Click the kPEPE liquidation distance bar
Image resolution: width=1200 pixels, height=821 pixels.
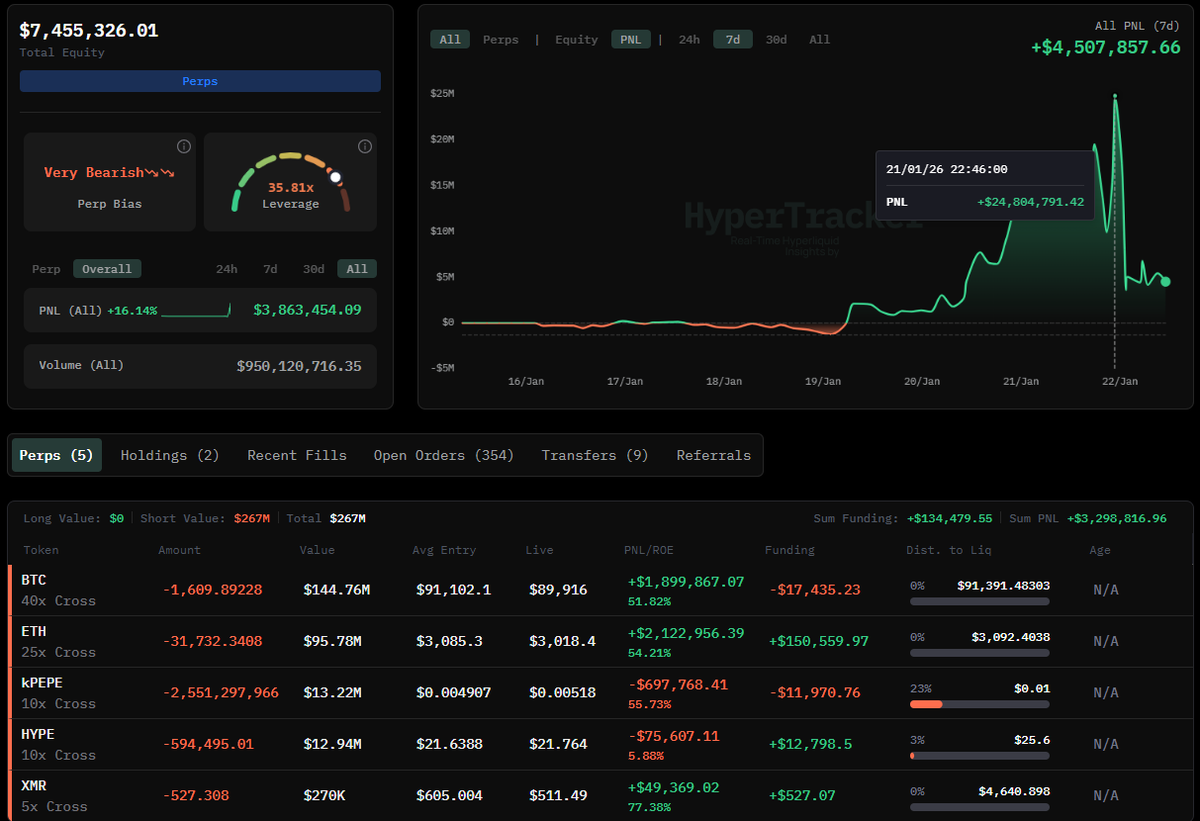point(979,704)
